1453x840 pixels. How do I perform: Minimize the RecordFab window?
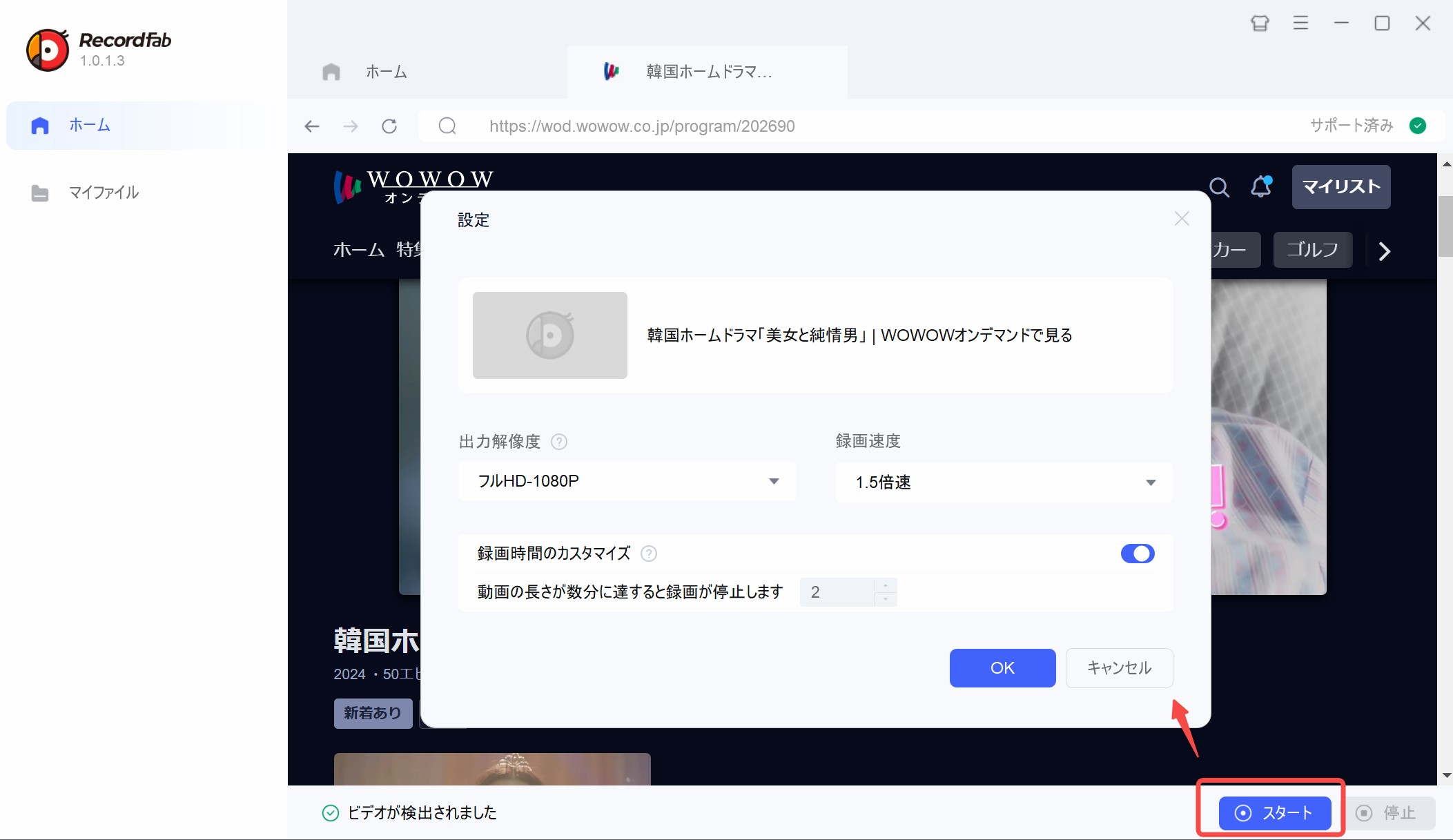1341,23
